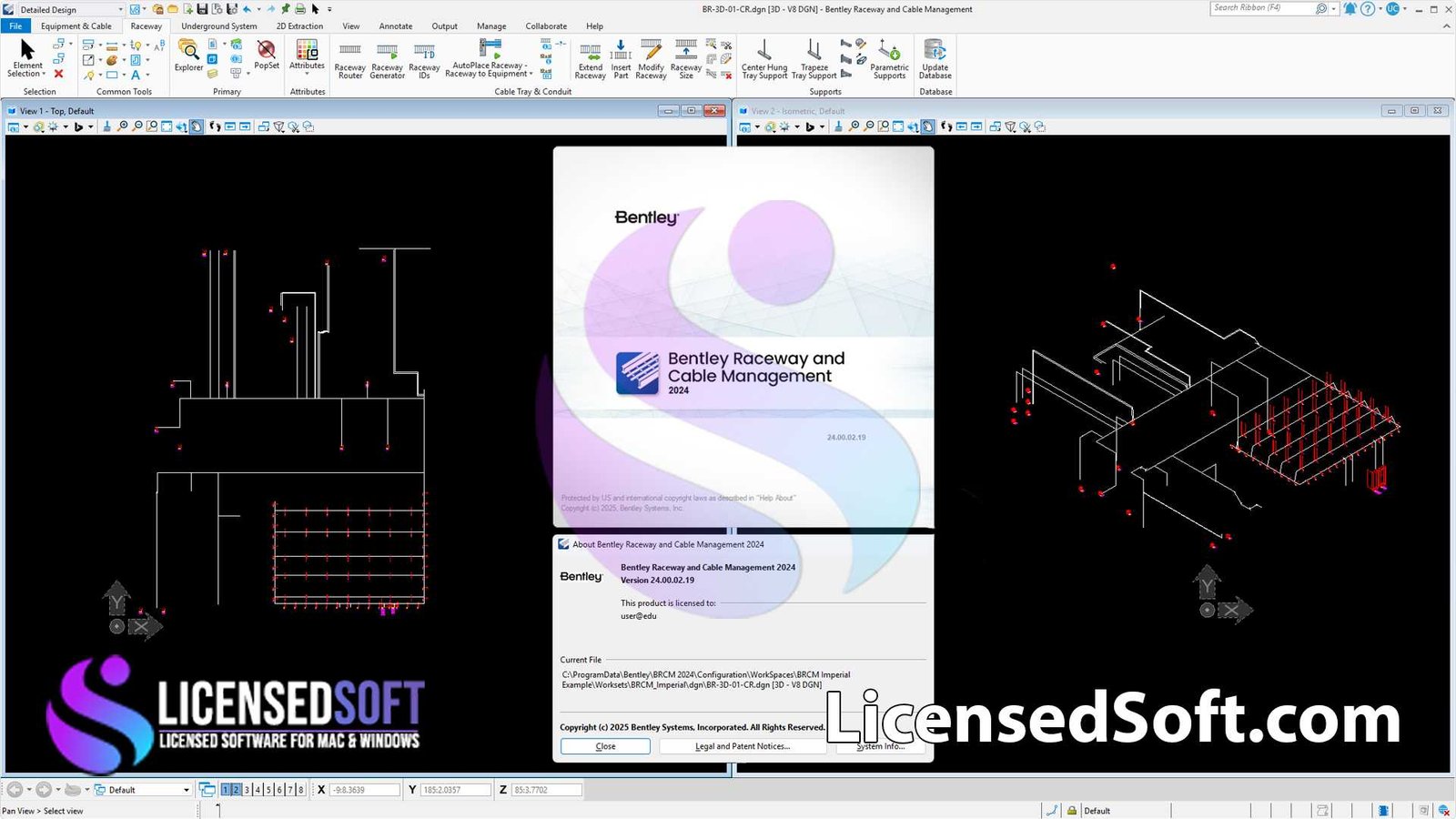Click the user account UC icon
1456x819 pixels.
pyautogui.click(x=1392, y=9)
